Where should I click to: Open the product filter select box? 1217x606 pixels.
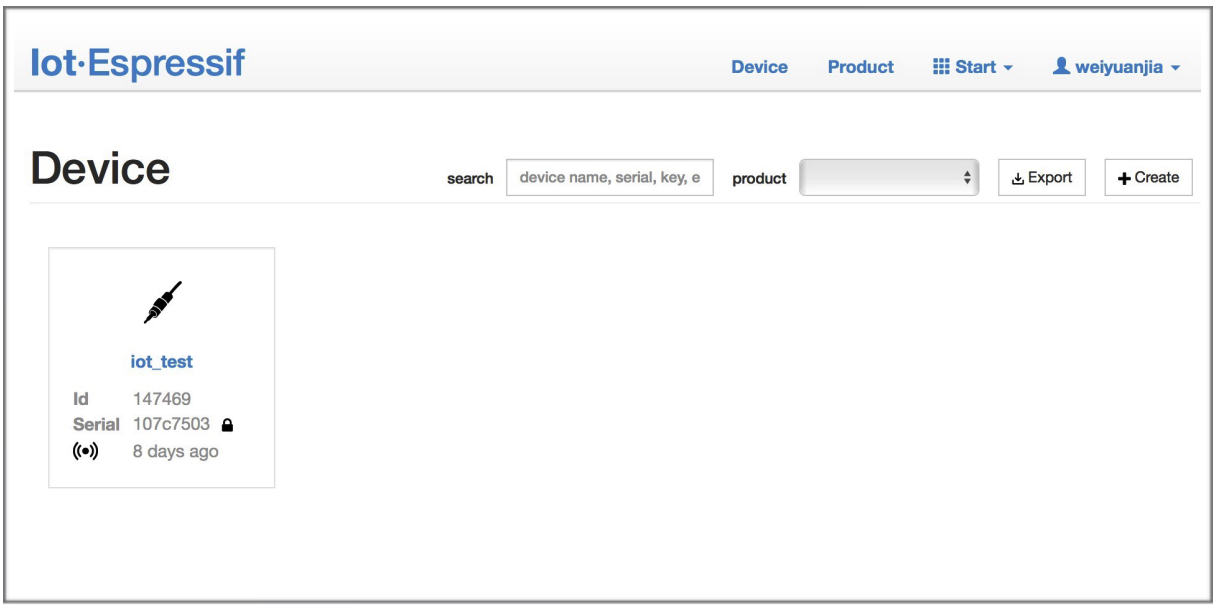889,178
